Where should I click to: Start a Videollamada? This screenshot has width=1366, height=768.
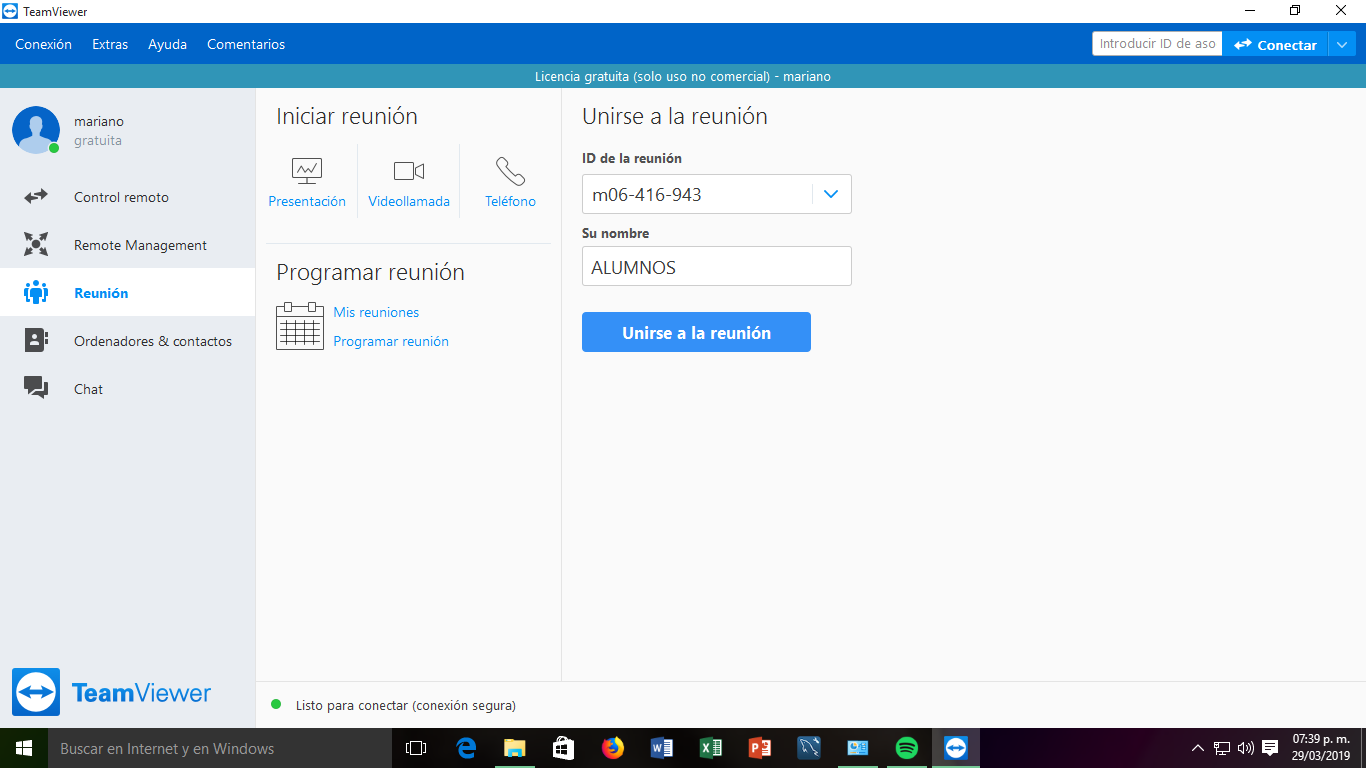point(409,172)
